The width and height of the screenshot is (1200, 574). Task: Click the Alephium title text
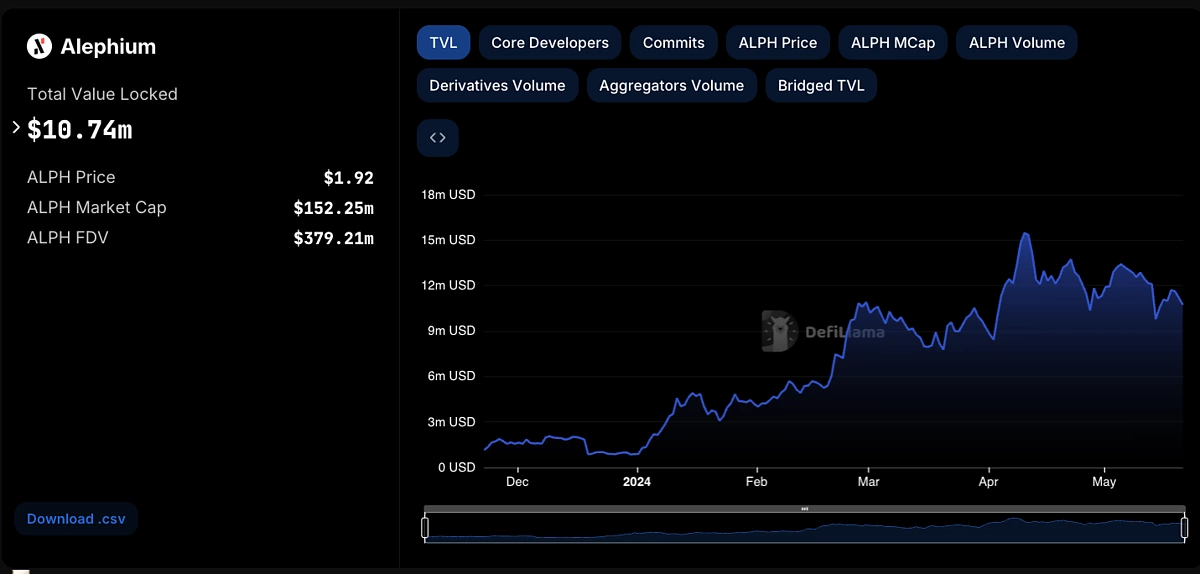point(108,46)
